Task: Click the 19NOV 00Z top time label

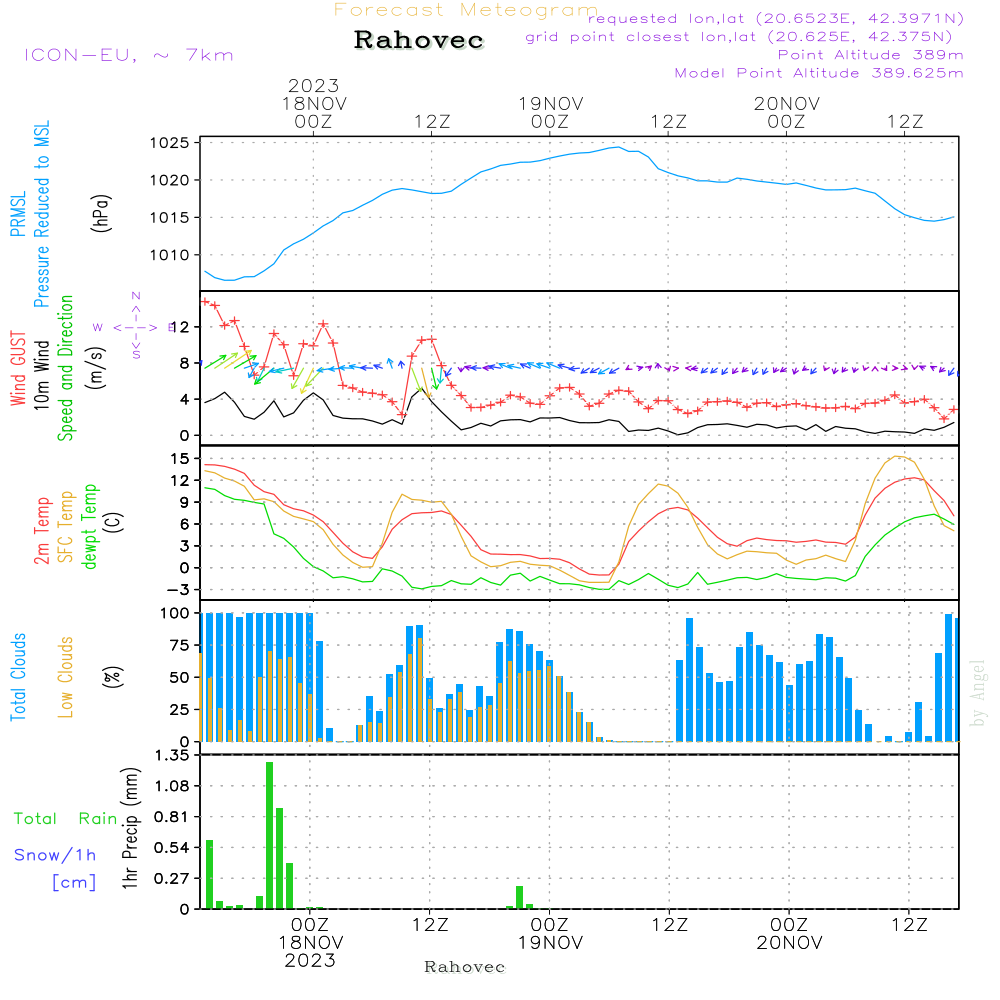Action: (550, 112)
